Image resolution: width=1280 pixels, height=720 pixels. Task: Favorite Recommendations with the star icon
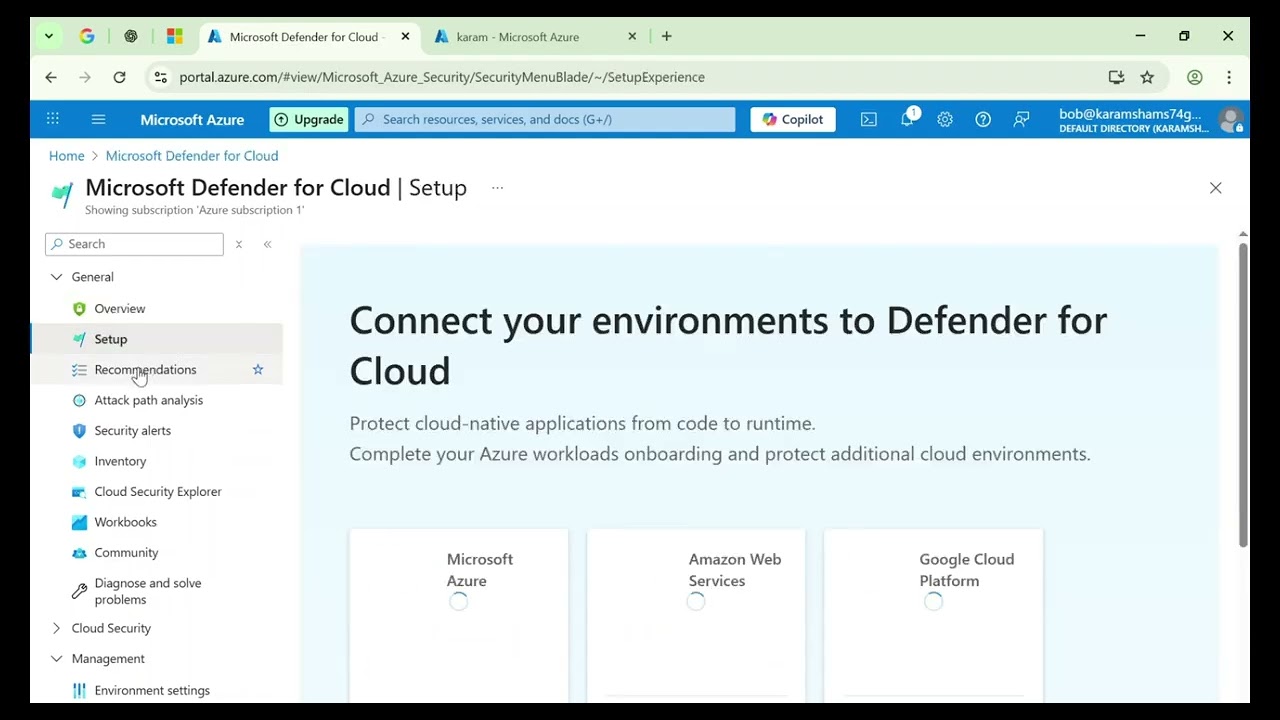[x=258, y=370]
